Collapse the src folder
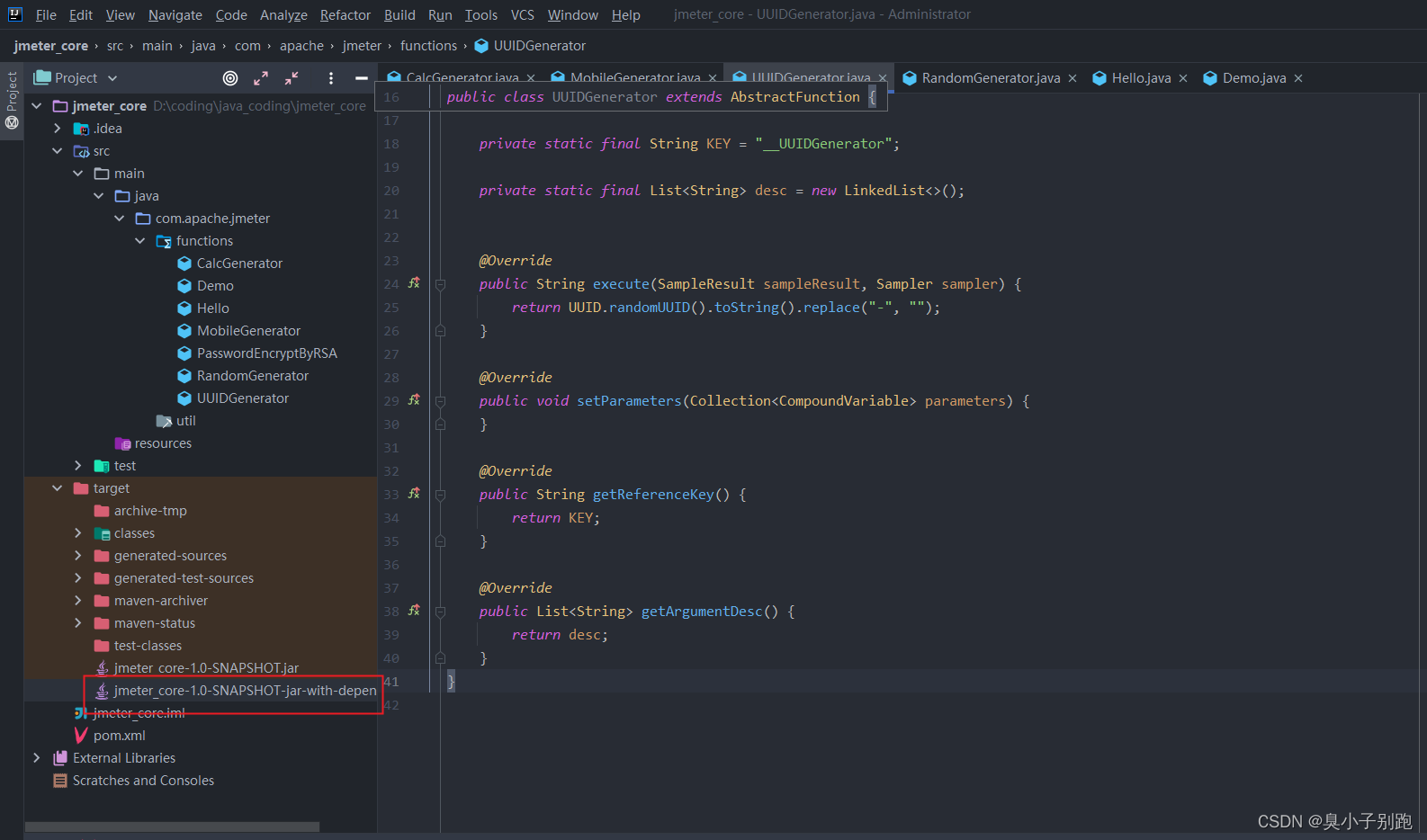The image size is (1427, 840). coord(58,151)
